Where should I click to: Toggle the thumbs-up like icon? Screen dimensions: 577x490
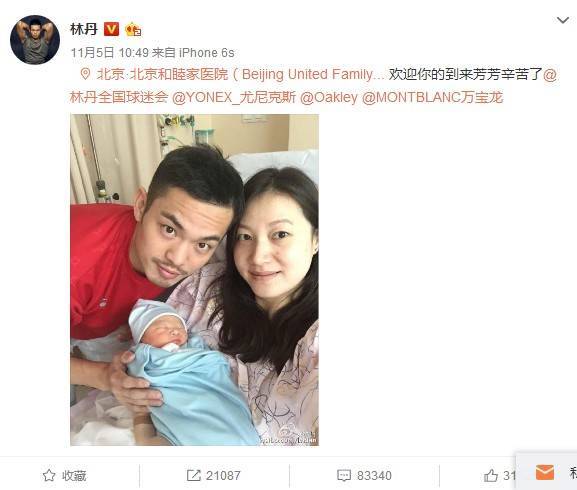(x=491, y=476)
